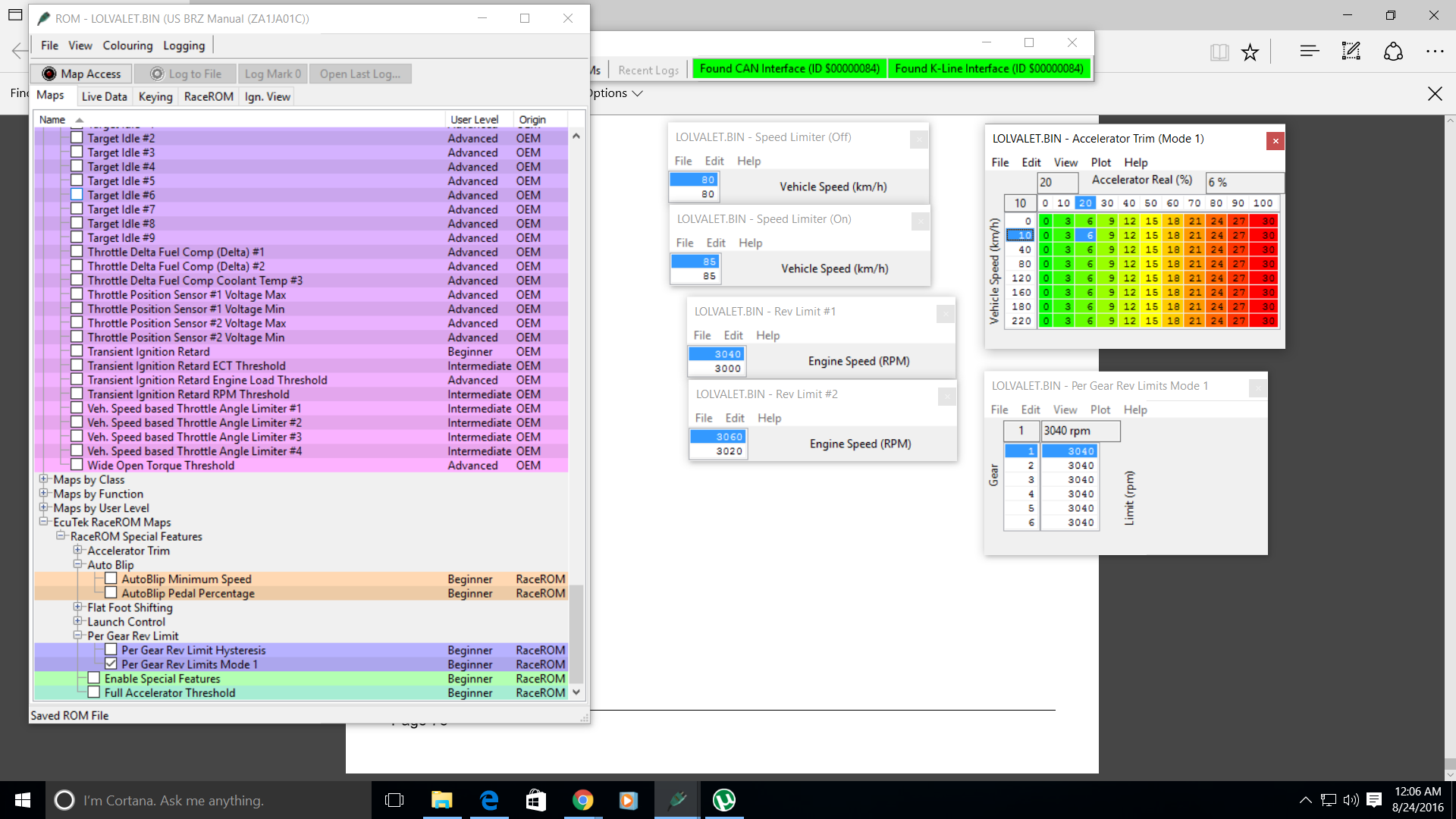Click the Colouring menu item
1456x819 pixels.
pyautogui.click(x=127, y=45)
